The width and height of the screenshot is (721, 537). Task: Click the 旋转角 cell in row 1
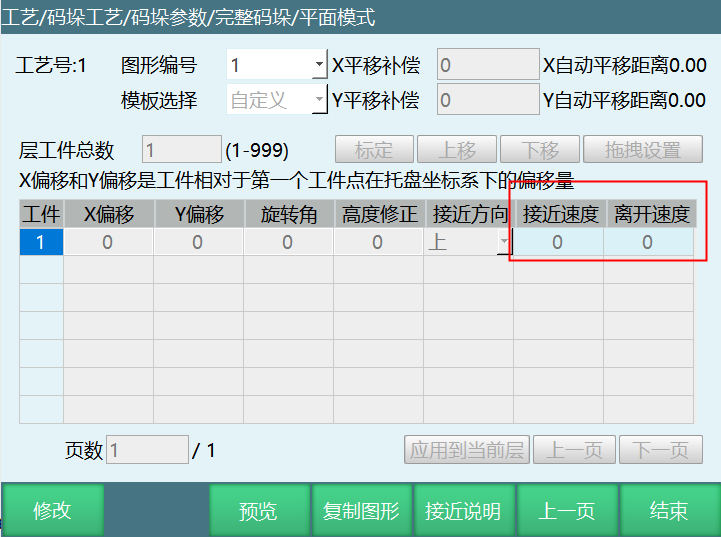tap(287, 242)
